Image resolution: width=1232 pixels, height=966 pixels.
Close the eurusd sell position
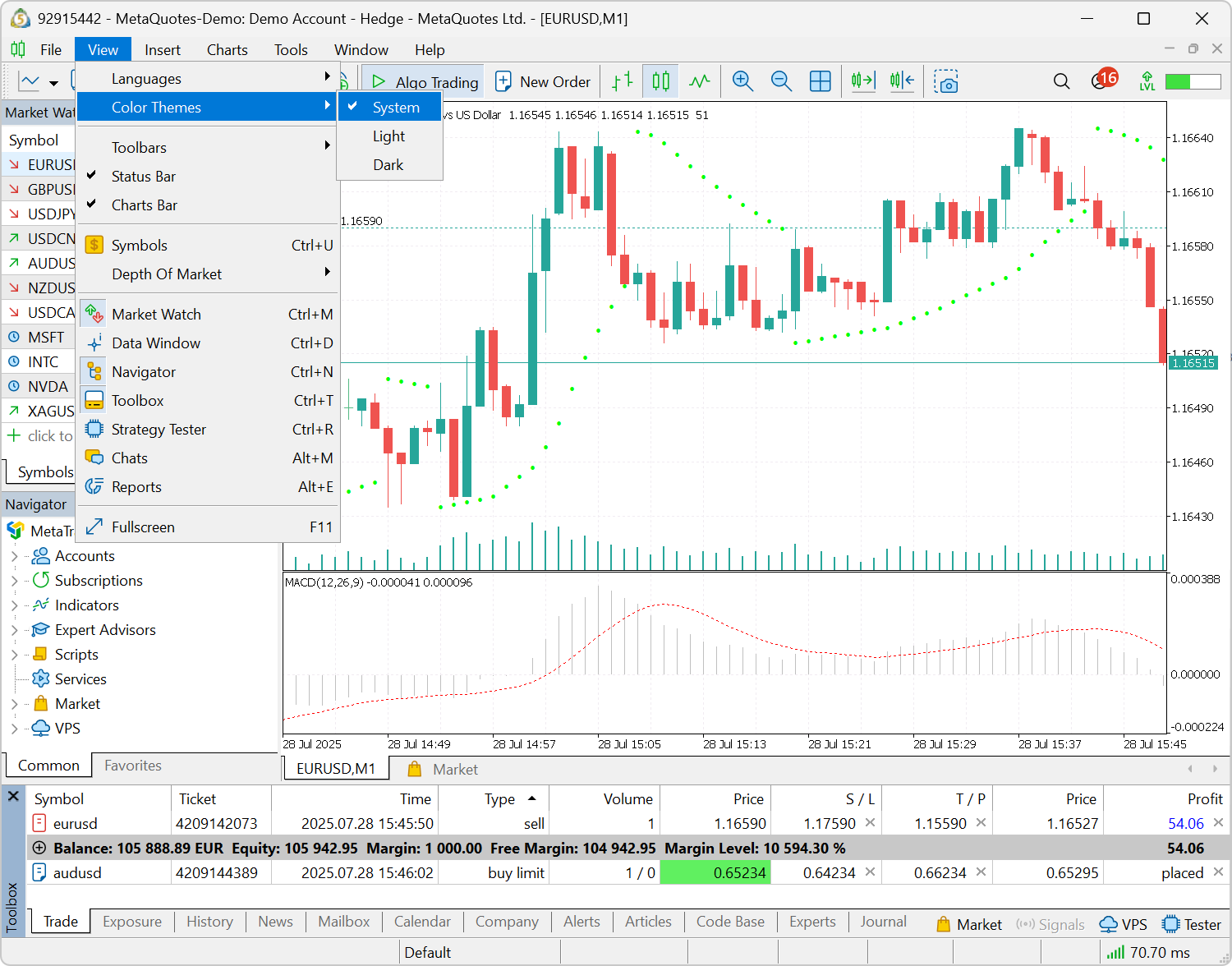click(x=1218, y=823)
